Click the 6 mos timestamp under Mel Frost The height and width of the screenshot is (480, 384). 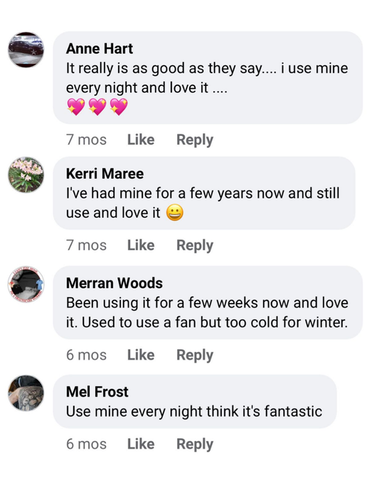[86, 444]
